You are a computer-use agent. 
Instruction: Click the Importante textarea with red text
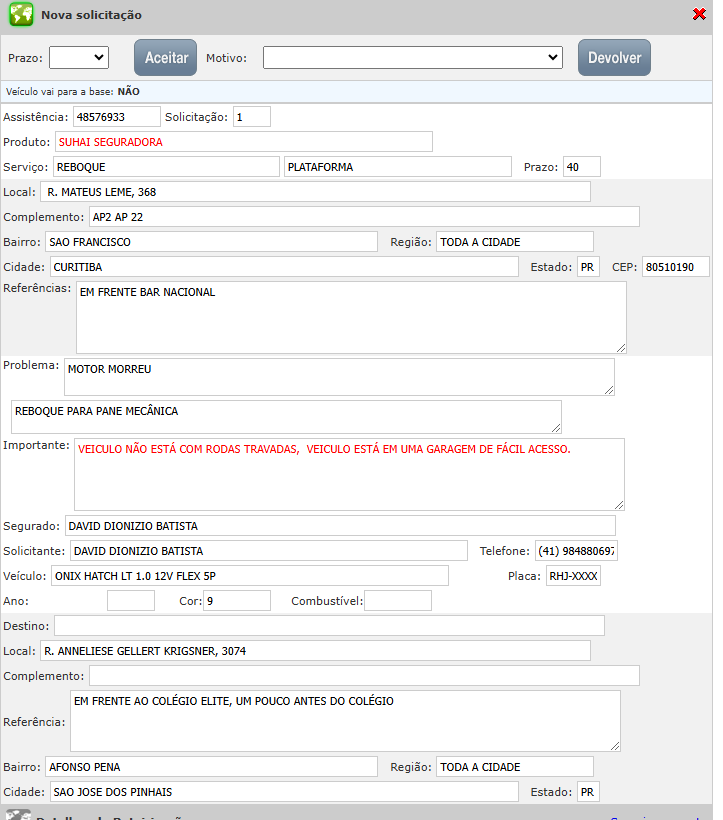coord(349,474)
